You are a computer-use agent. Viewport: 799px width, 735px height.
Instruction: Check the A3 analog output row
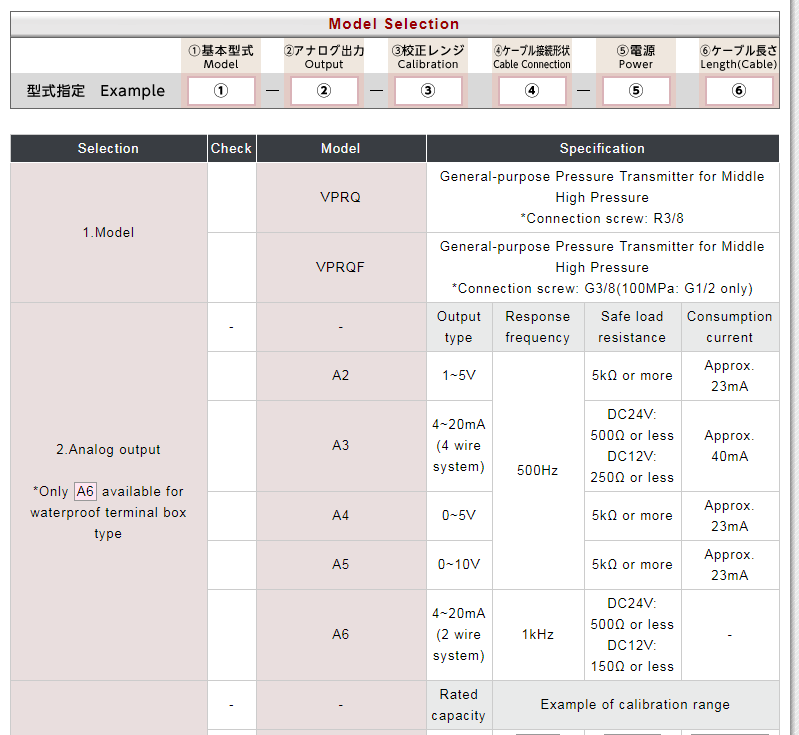point(231,446)
